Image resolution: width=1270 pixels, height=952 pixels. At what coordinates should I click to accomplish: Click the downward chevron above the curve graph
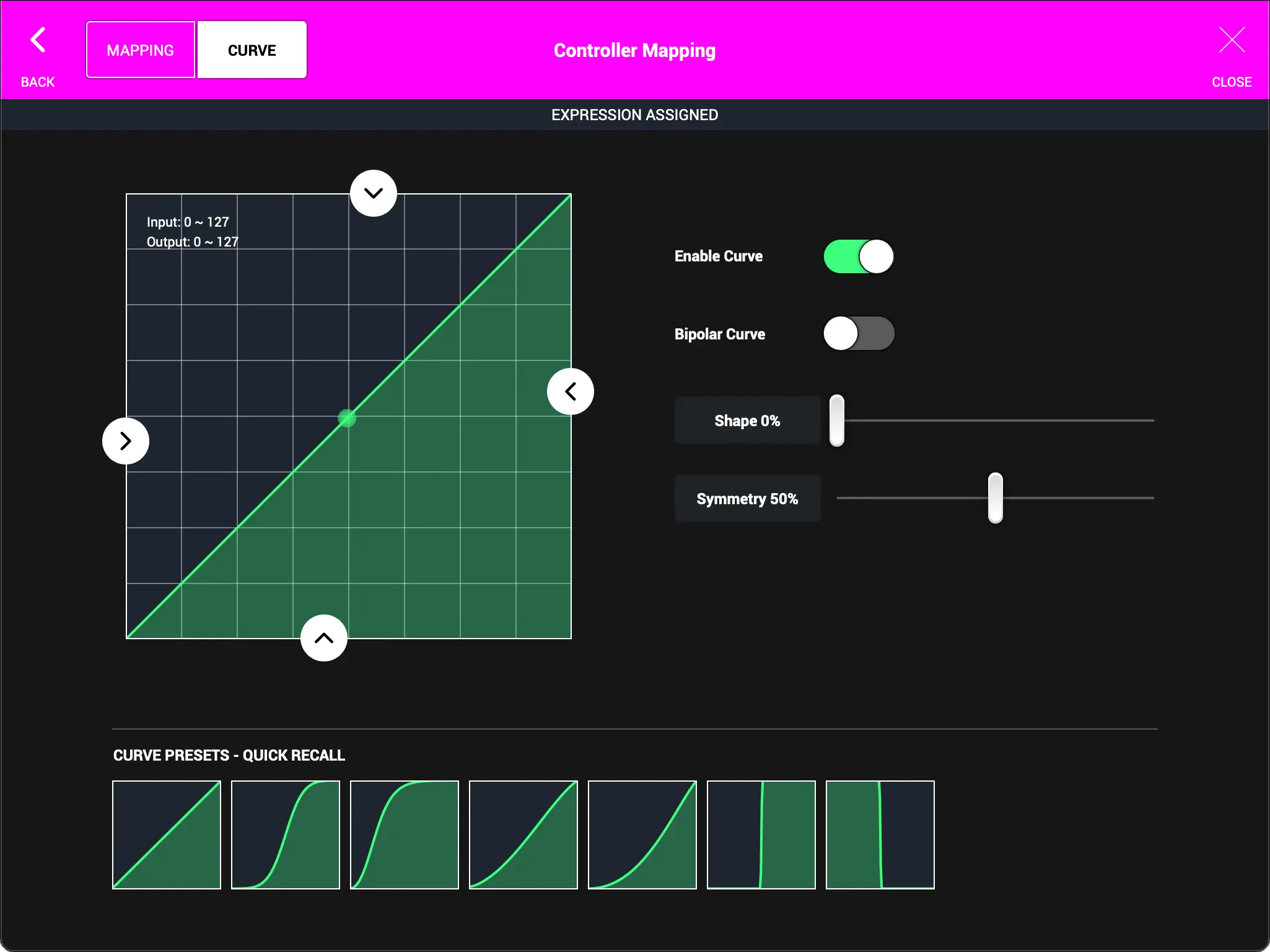pyautogui.click(x=373, y=193)
